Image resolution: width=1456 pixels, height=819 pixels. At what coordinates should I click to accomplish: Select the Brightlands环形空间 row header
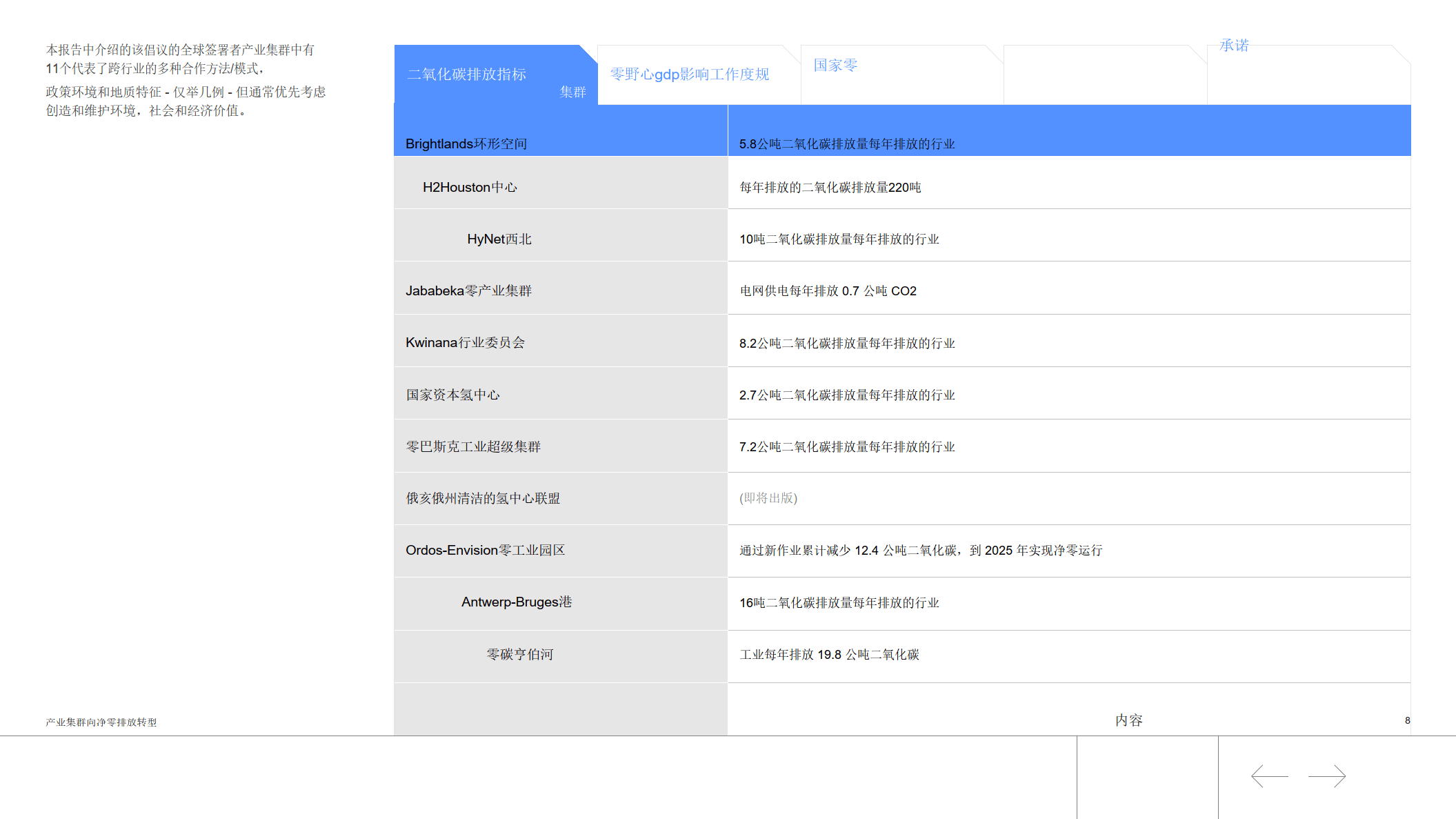561,130
